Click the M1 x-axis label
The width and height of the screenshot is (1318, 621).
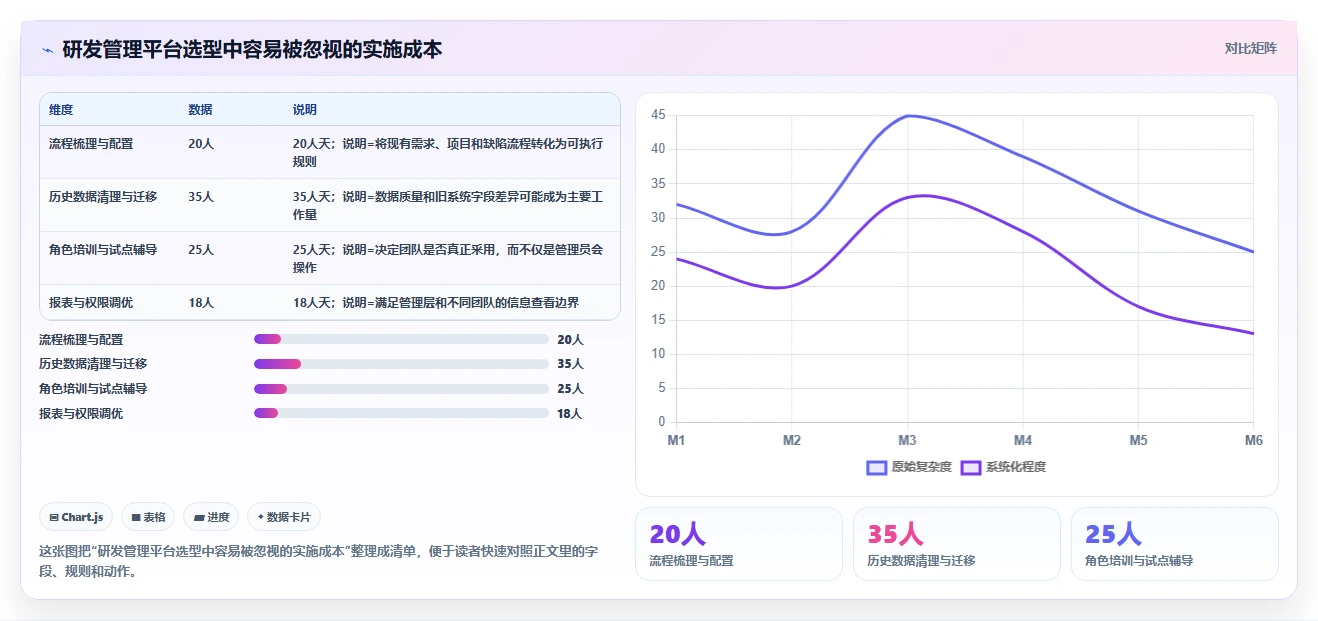coord(676,440)
